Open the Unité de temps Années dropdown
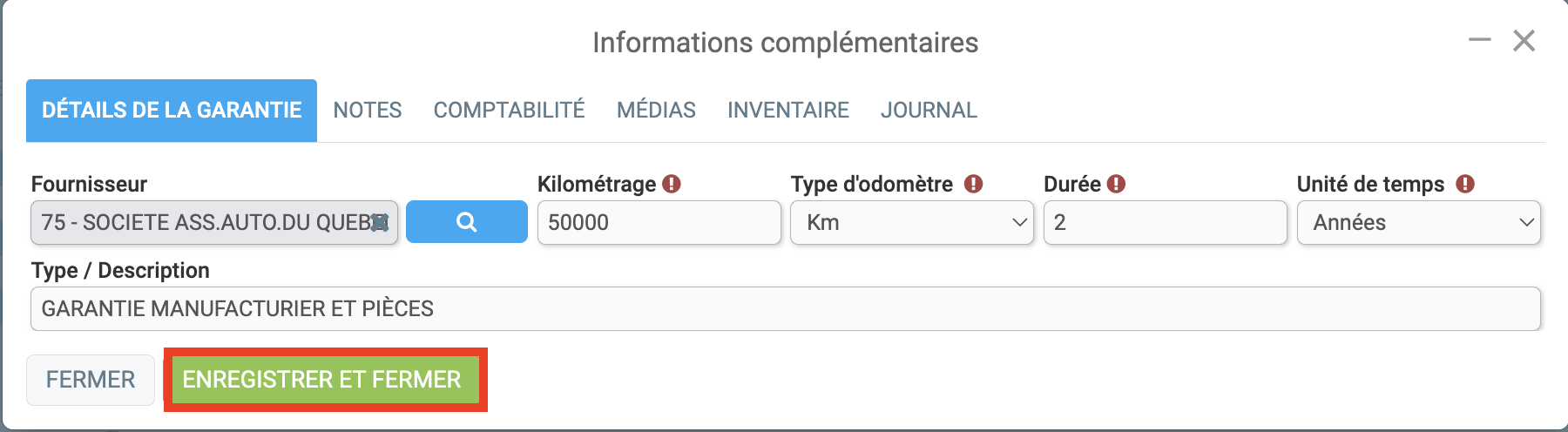This screenshot has width=1568, height=432. click(1418, 222)
